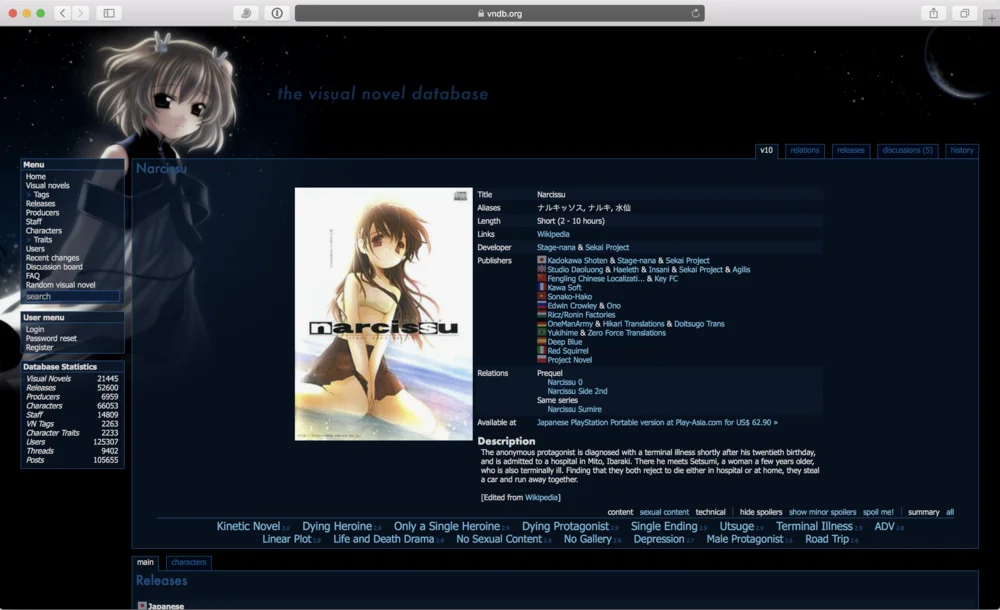
Task: Toggle the content tag filter
Action: tap(620, 512)
